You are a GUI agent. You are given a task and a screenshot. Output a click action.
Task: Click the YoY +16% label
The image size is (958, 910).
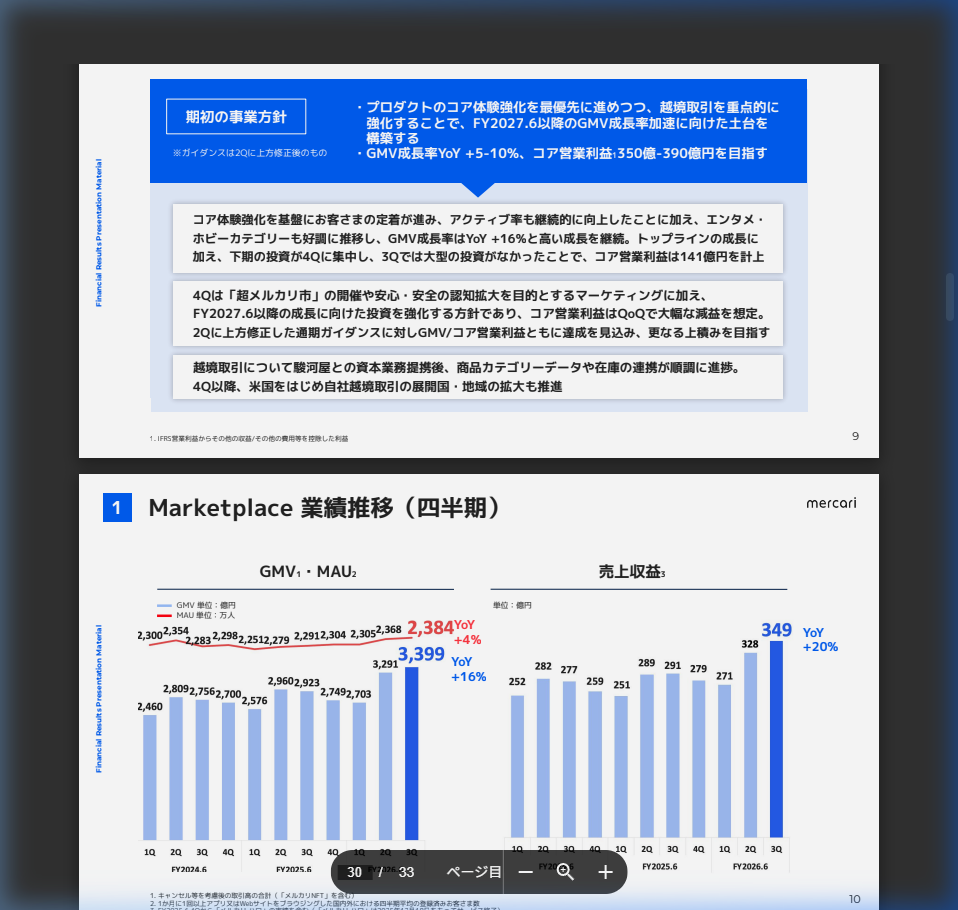pyautogui.click(x=468, y=669)
